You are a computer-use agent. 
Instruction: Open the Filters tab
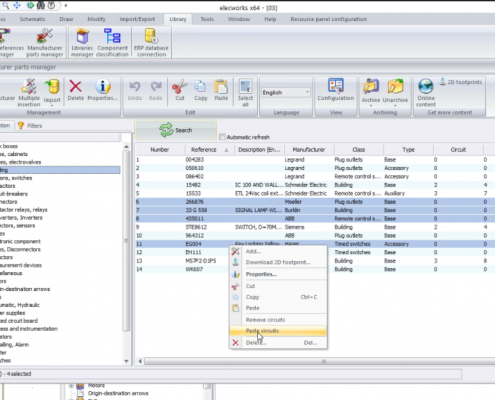pos(30,126)
